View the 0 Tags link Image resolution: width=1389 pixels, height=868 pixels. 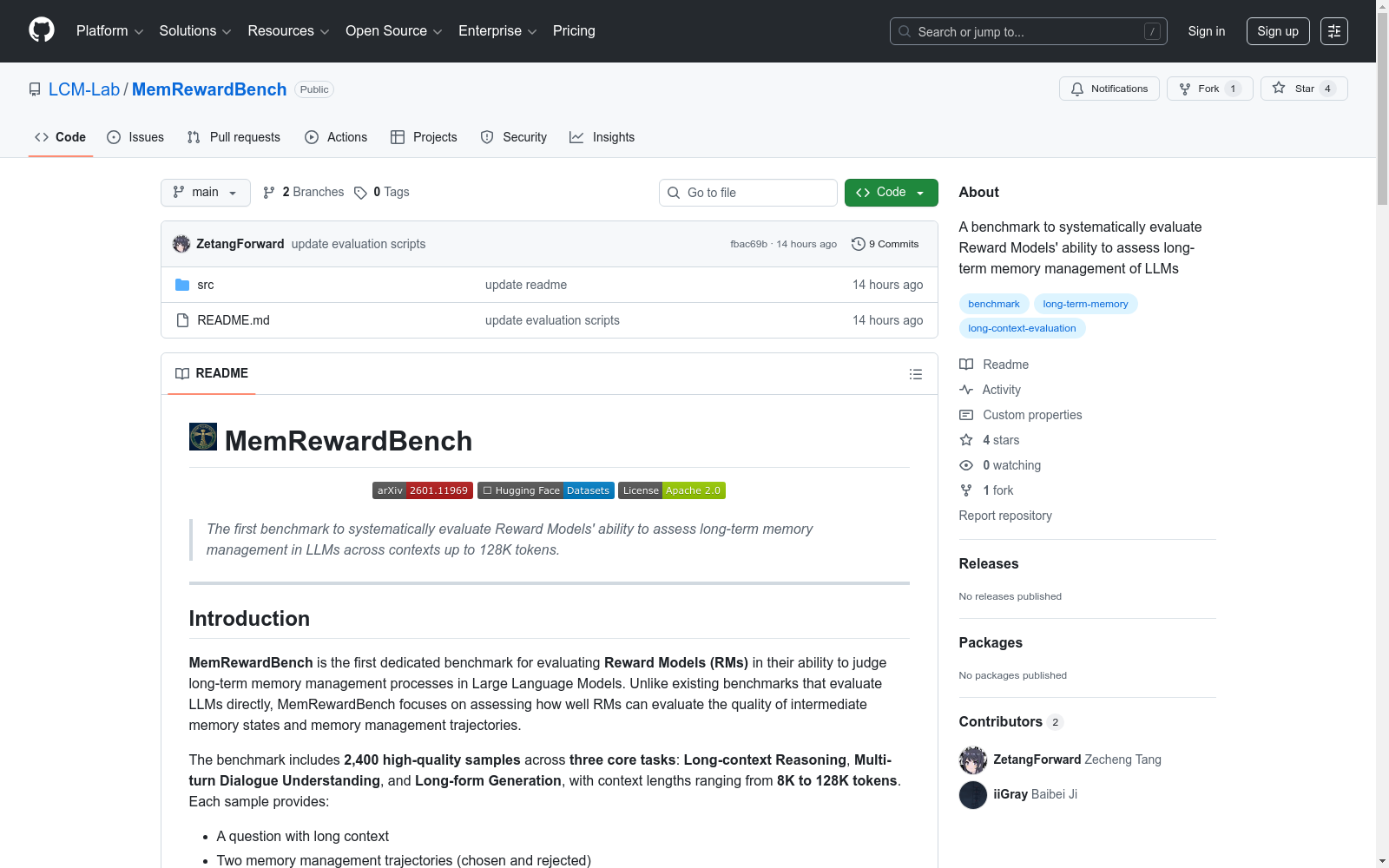(x=382, y=192)
